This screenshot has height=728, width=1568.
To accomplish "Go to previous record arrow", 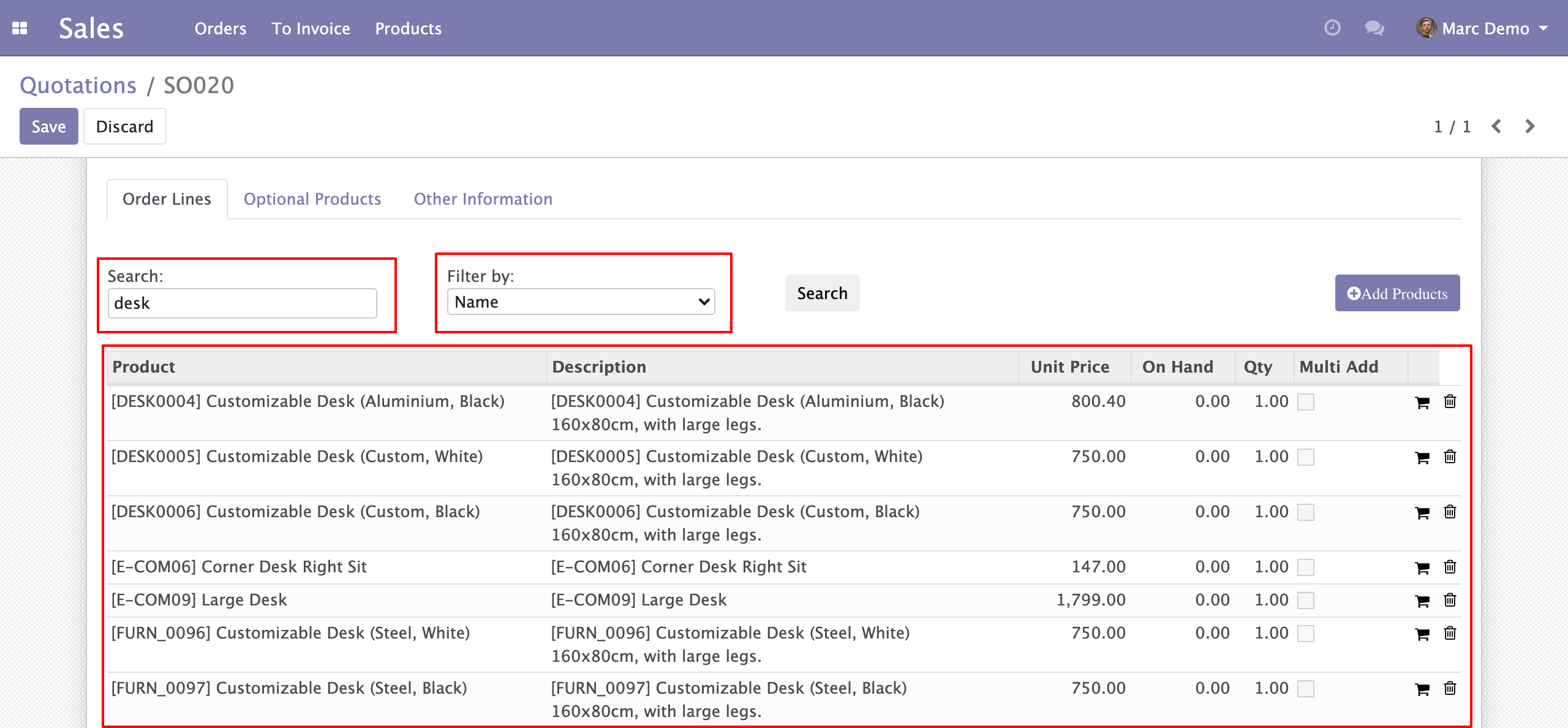I will (x=1496, y=126).
